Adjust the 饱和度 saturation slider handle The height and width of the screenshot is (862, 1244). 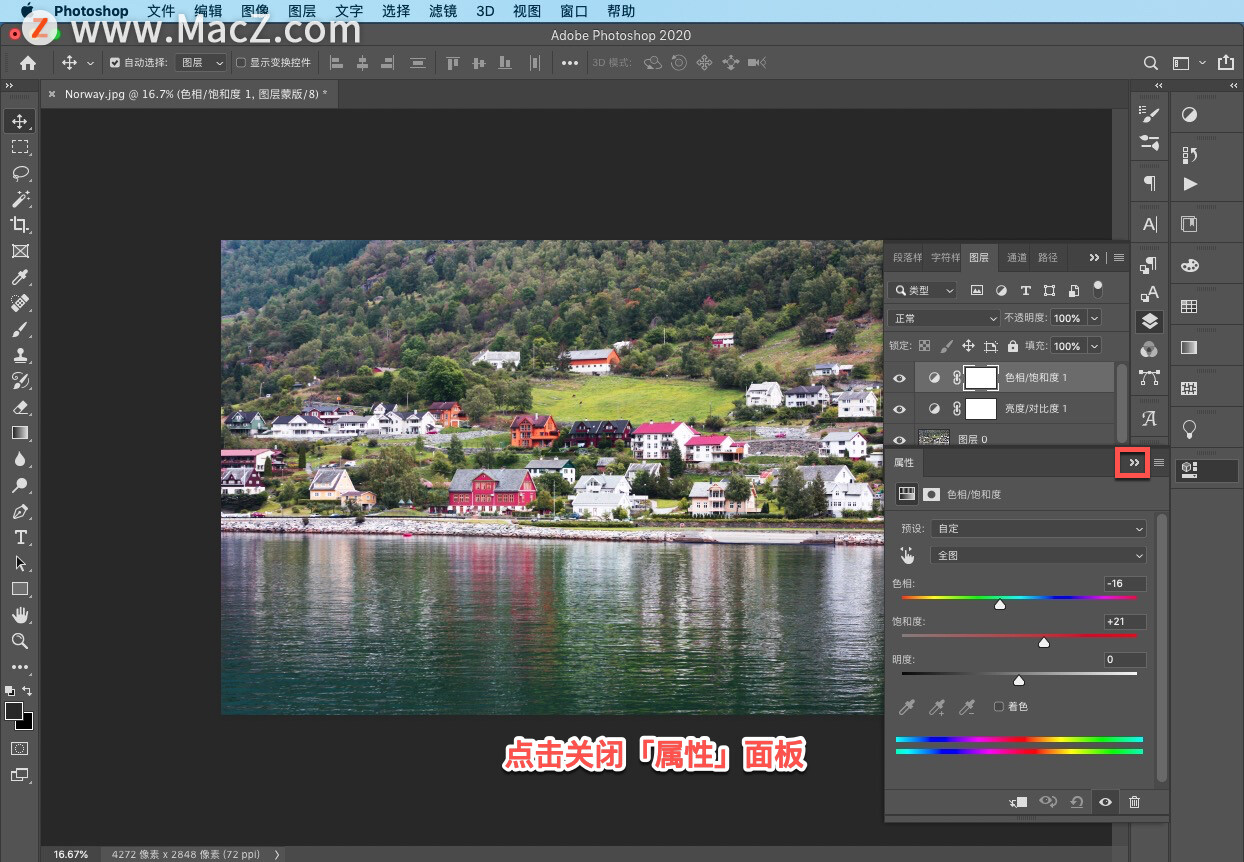(x=1044, y=642)
